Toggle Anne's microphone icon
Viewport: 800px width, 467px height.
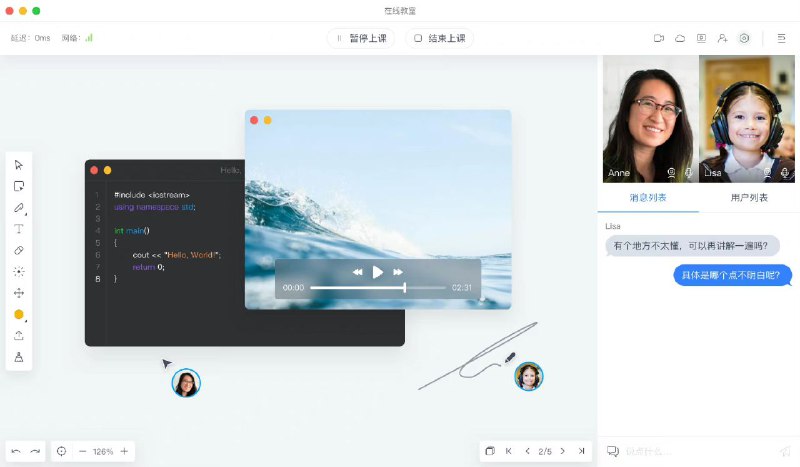[688, 173]
